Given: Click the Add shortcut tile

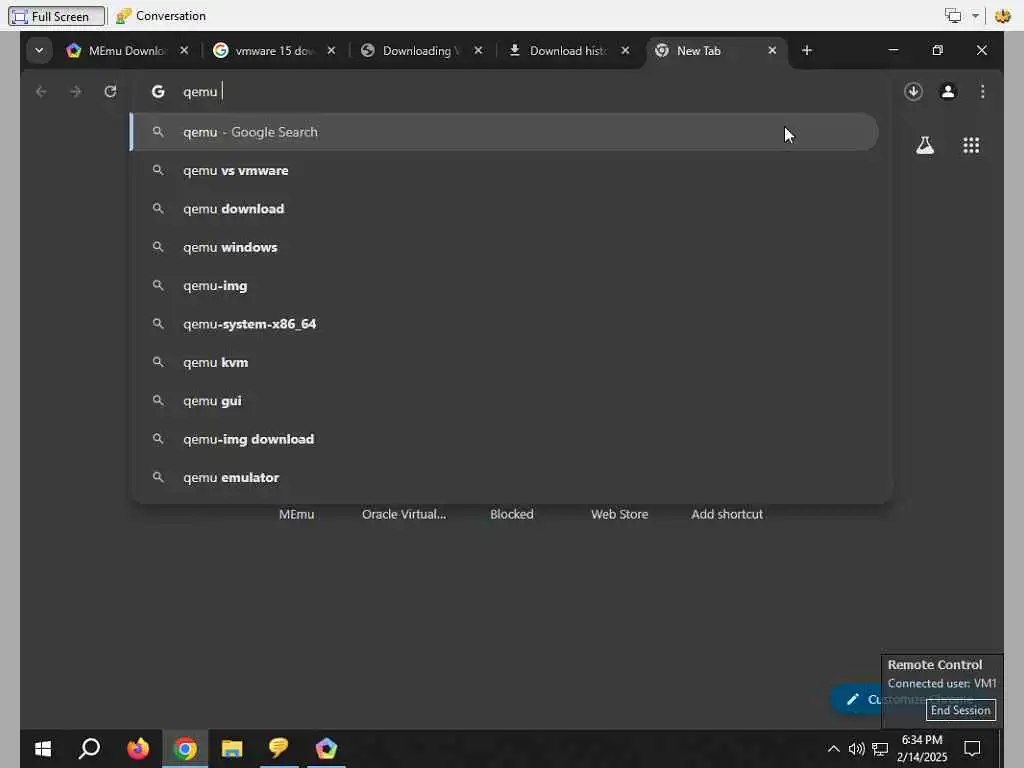Looking at the screenshot, I should (727, 514).
